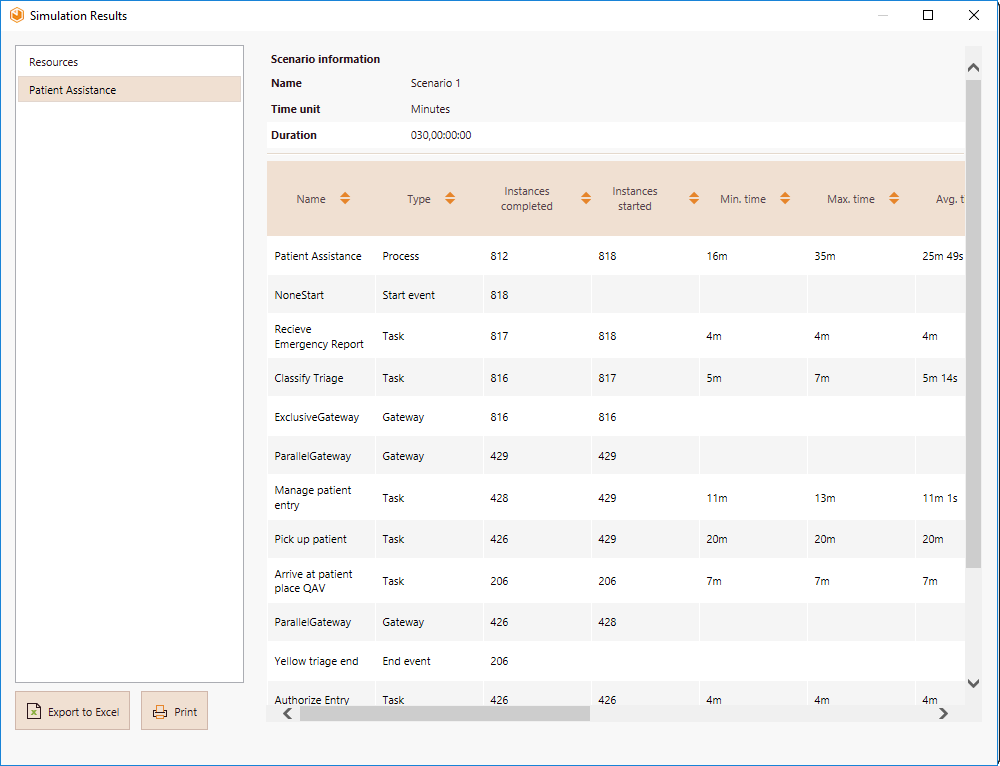Click 5m 14s average time cell
This screenshot has width=1000, height=766.
(940, 378)
